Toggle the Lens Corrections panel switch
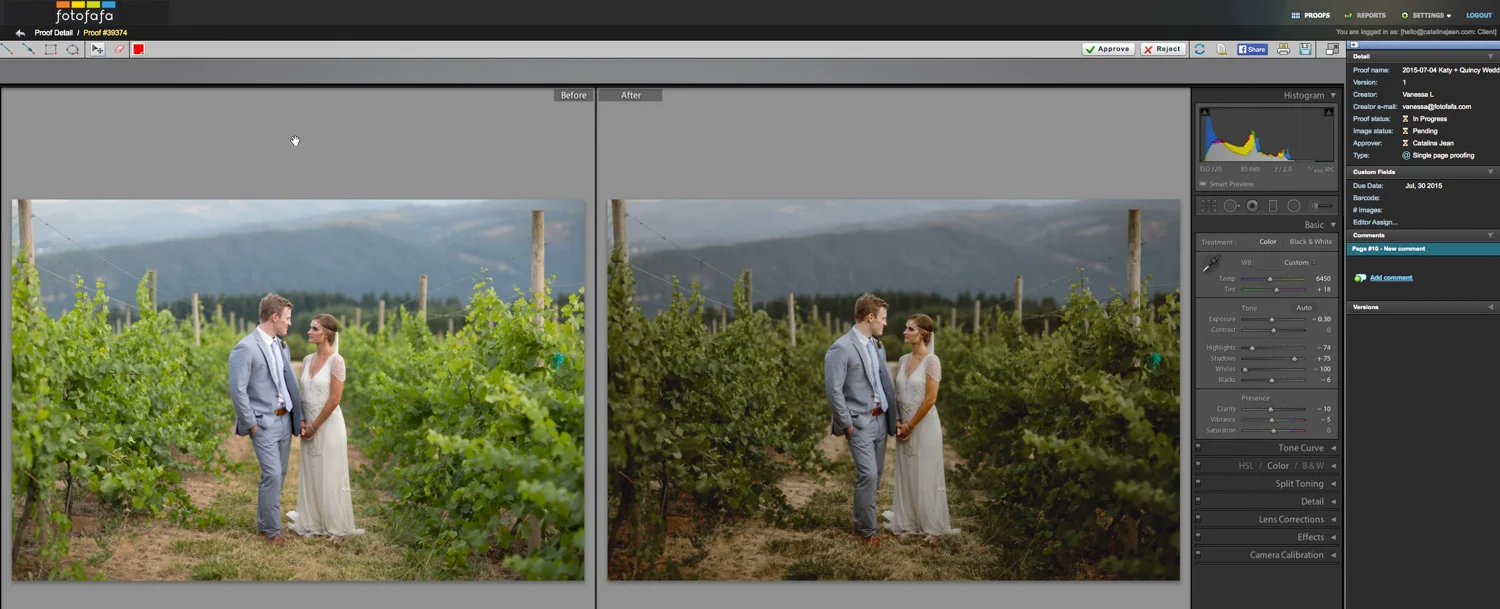This screenshot has width=1500, height=609. 1199,519
